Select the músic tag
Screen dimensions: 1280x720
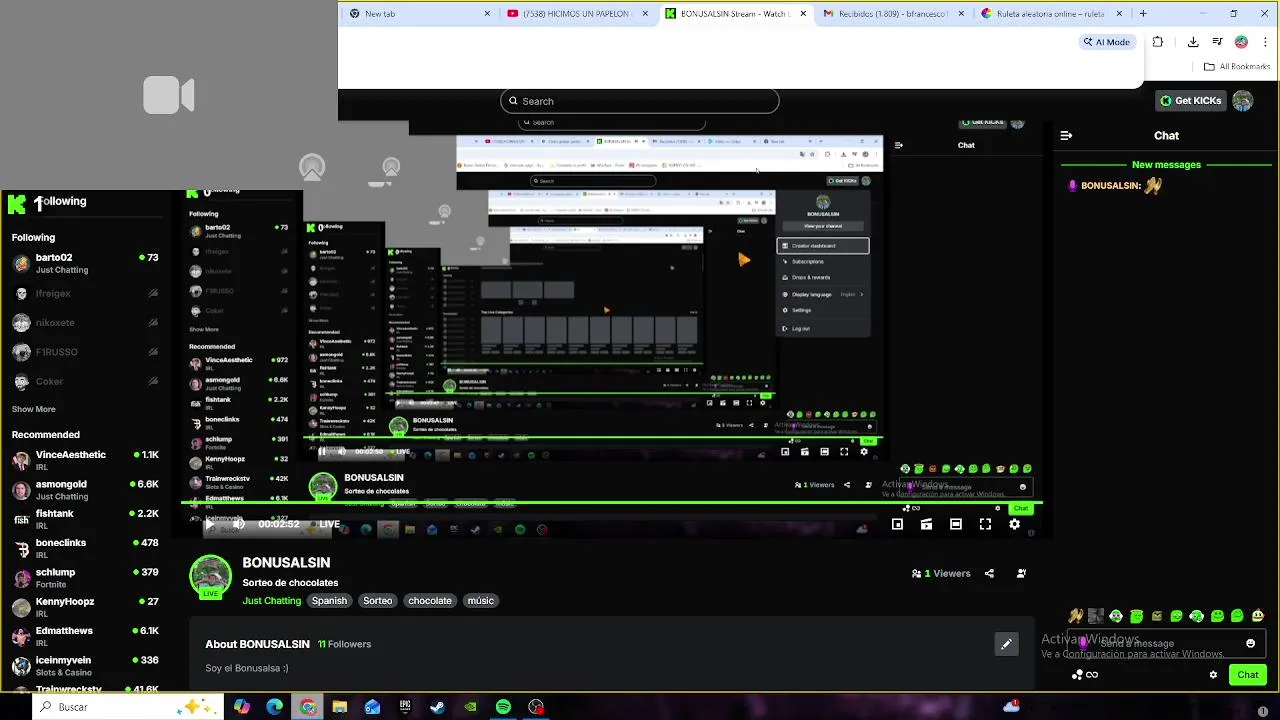[481, 601]
